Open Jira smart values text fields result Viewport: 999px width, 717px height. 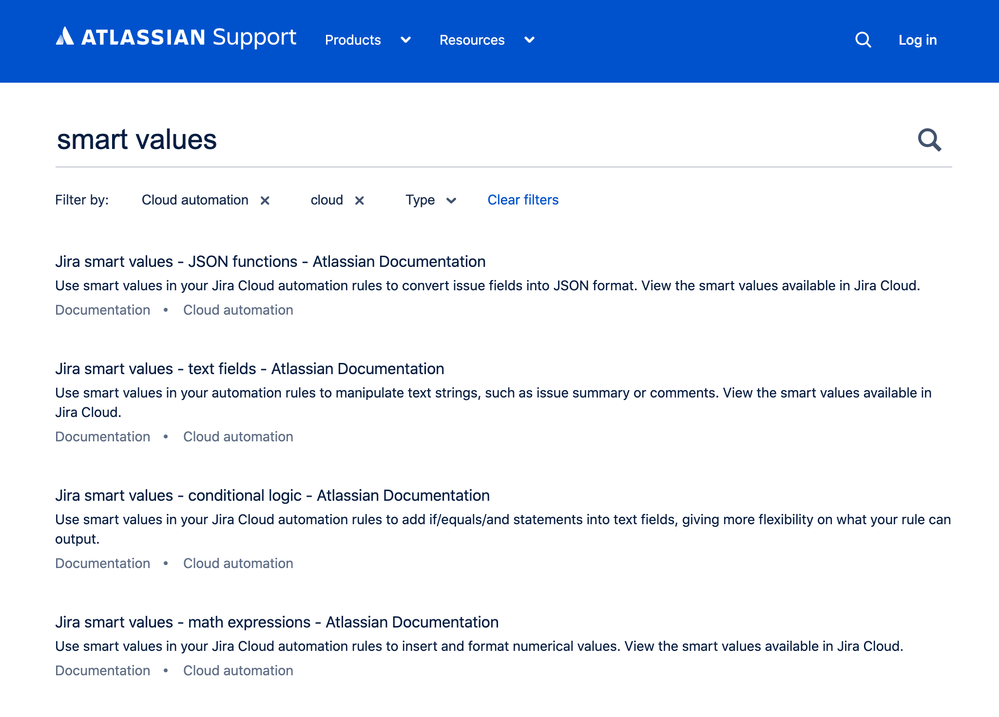[x=249, y=368]
